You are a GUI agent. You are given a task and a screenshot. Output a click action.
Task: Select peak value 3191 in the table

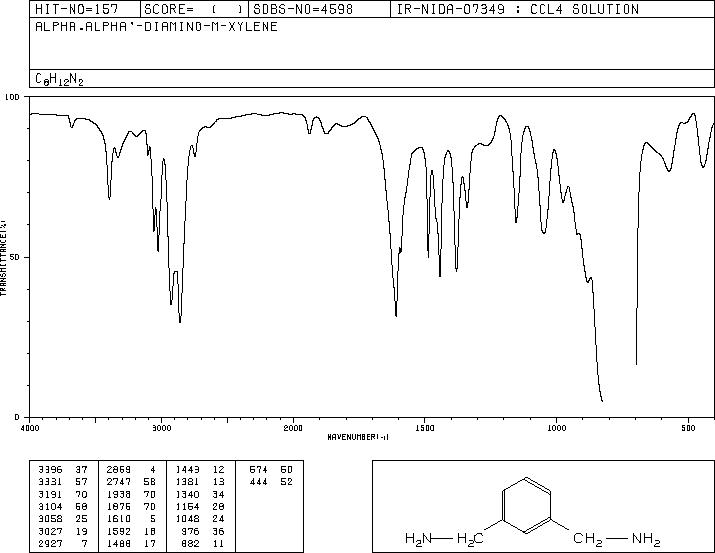click(50, 494)
